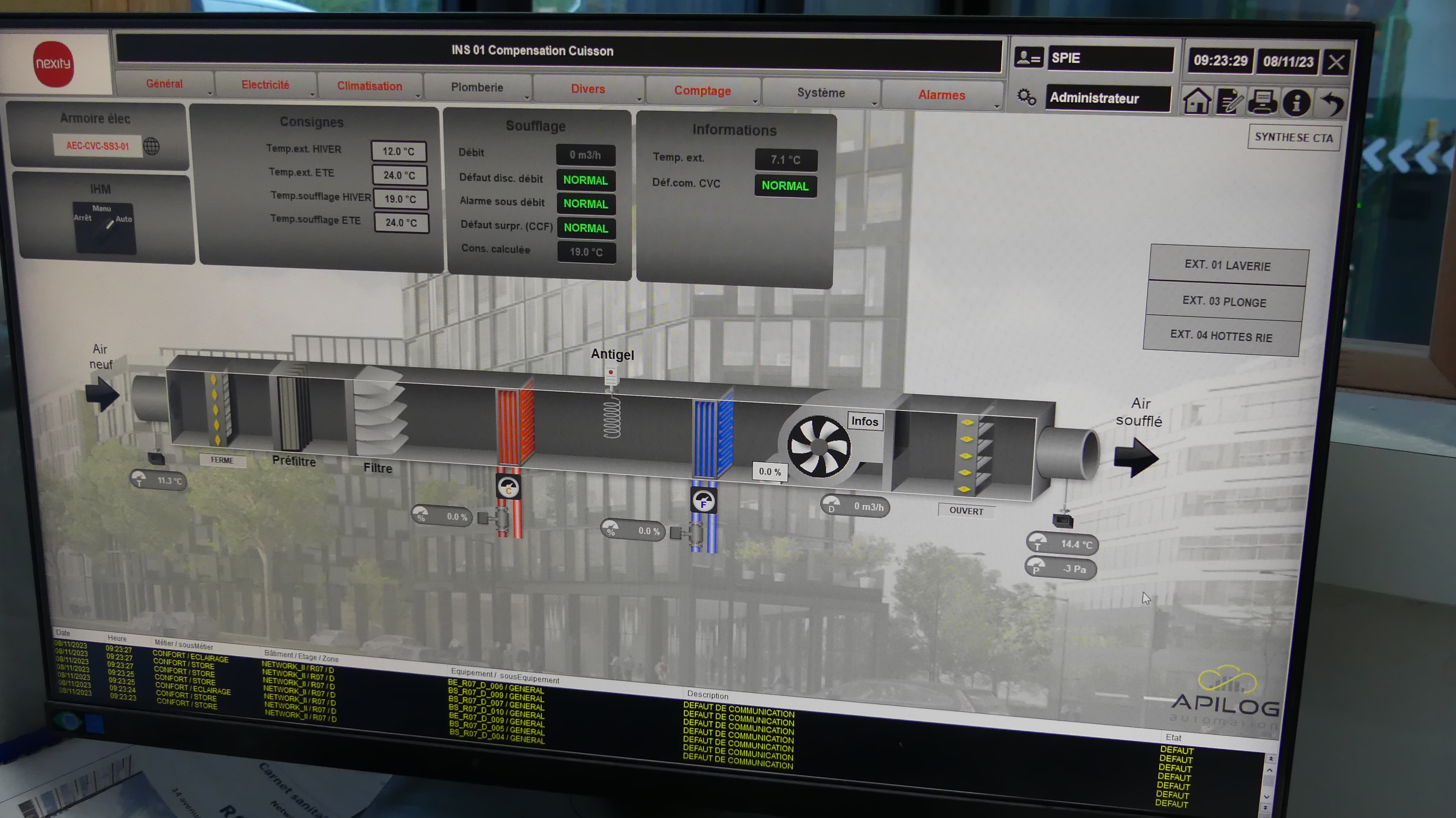Select the Electricité menu tab
This screenshot has width=1456, height=818.
click(x=266, y=85)
